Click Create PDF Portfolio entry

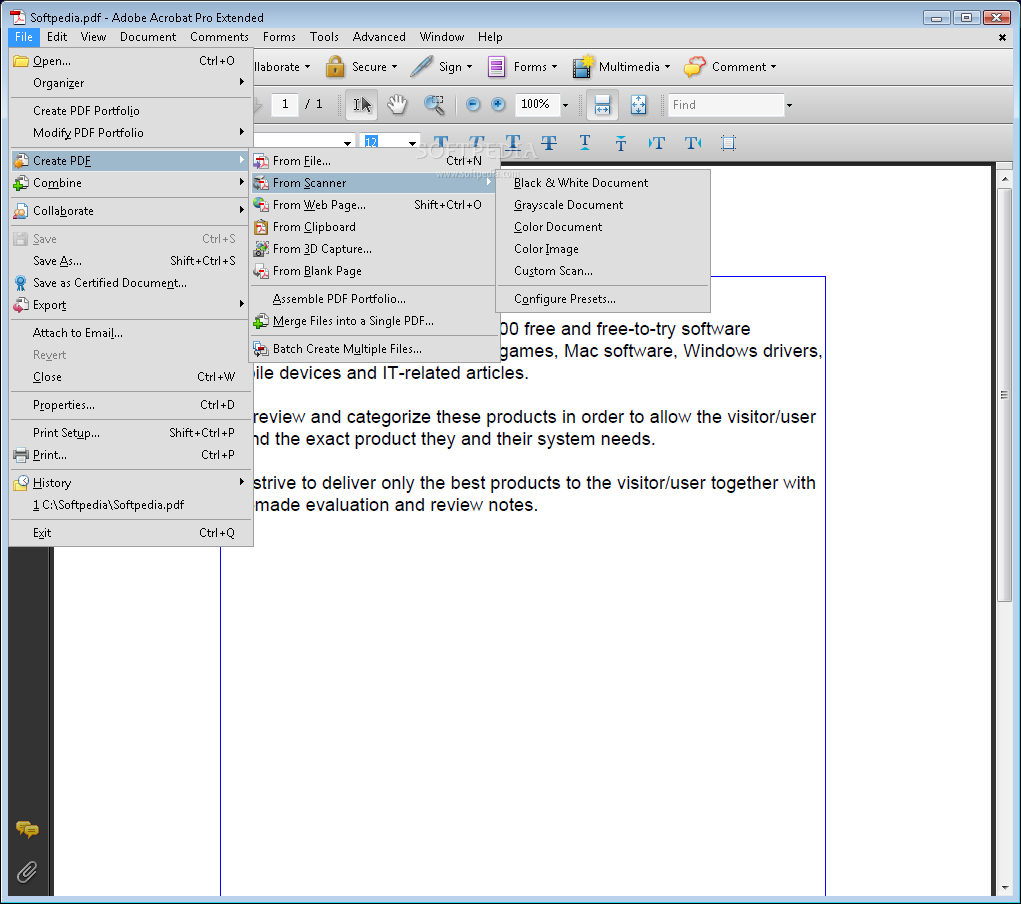point(131,111)
